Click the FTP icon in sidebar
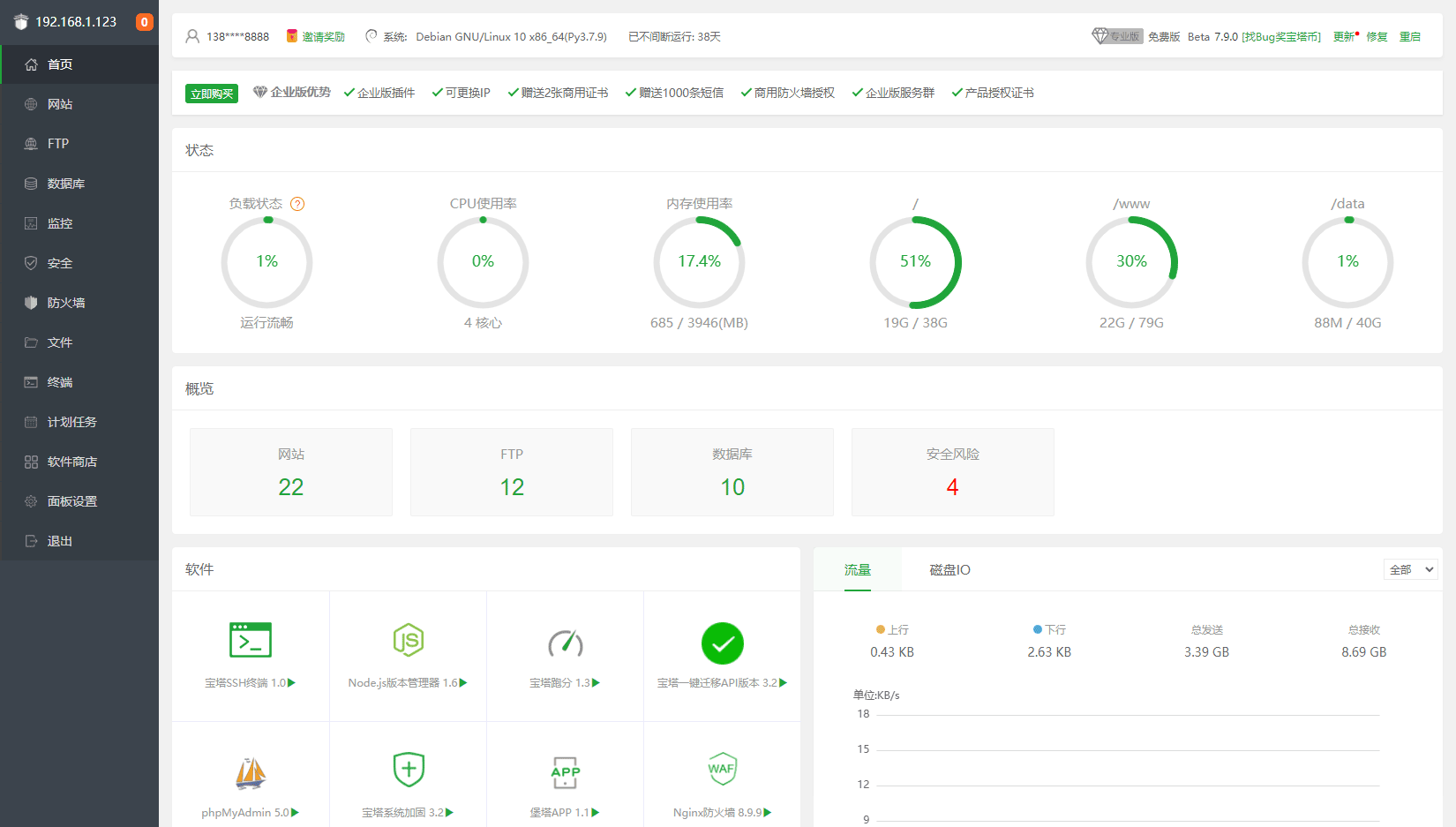The image size is (1456, 827). coord(31,144)
